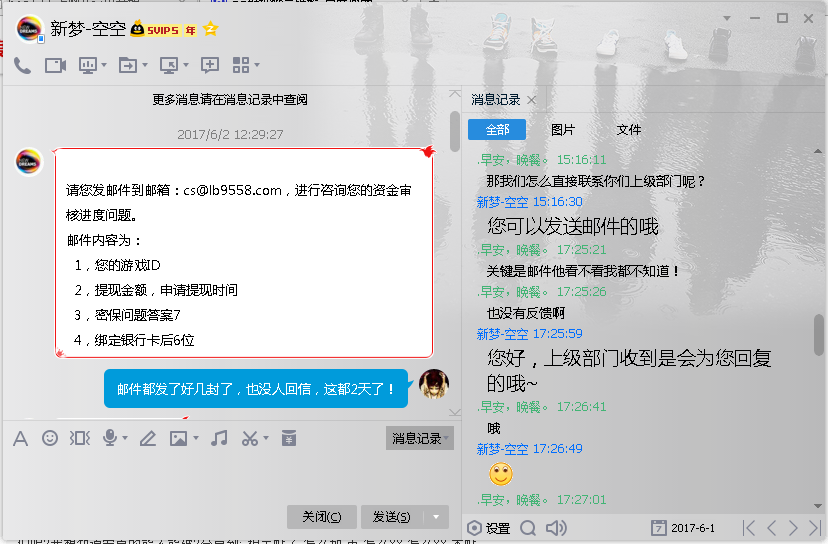The height and width of the screenshot is (544, 828).
Task: Switch to the 图片 filter tab
Action: pos(562,129)
